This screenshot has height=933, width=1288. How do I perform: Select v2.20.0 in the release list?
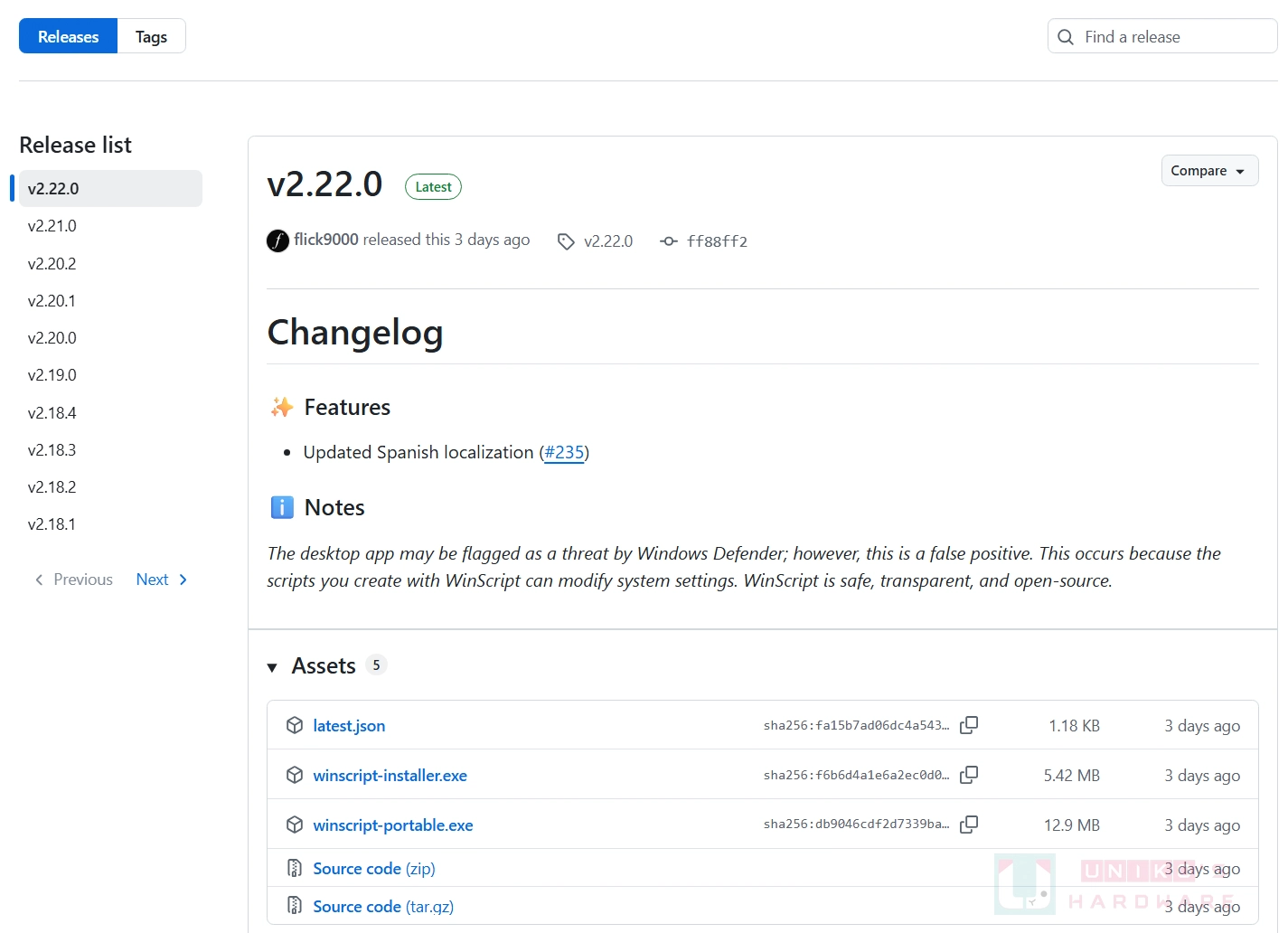pos(52,337)
